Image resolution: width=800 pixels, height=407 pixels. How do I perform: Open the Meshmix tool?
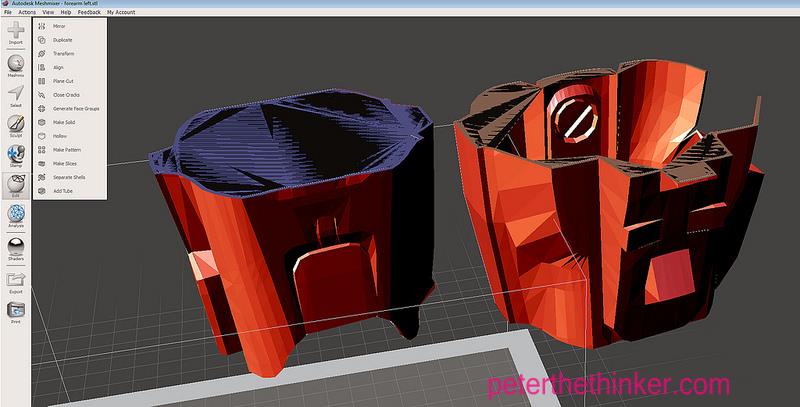[x=16, y=66]
